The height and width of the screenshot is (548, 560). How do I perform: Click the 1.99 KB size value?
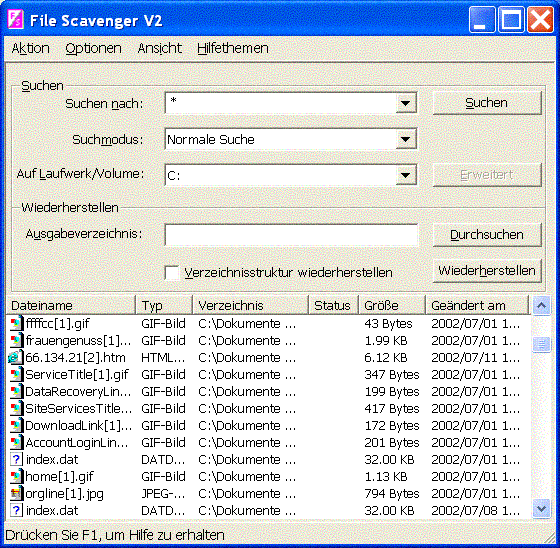(x=386, y=341)
